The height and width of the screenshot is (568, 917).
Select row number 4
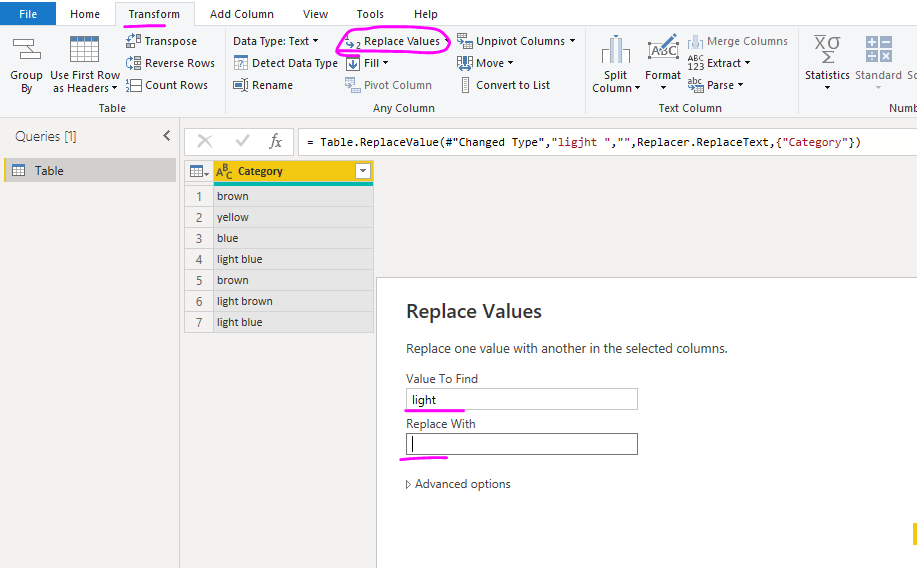199,259
